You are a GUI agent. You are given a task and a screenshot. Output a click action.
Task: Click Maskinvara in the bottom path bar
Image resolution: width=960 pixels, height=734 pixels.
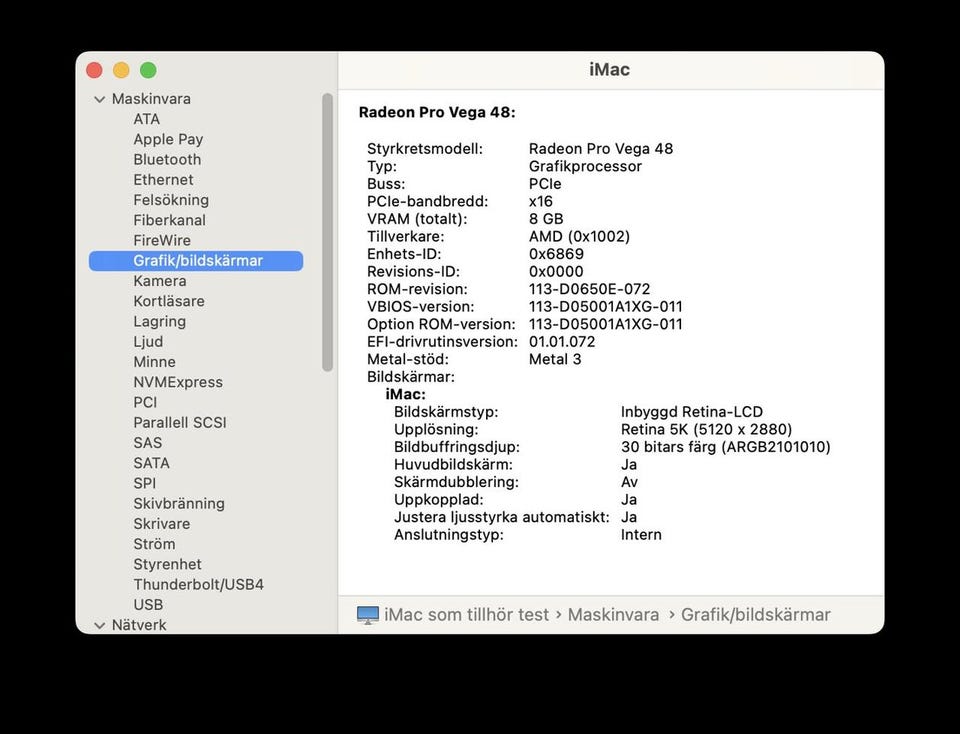613,615
